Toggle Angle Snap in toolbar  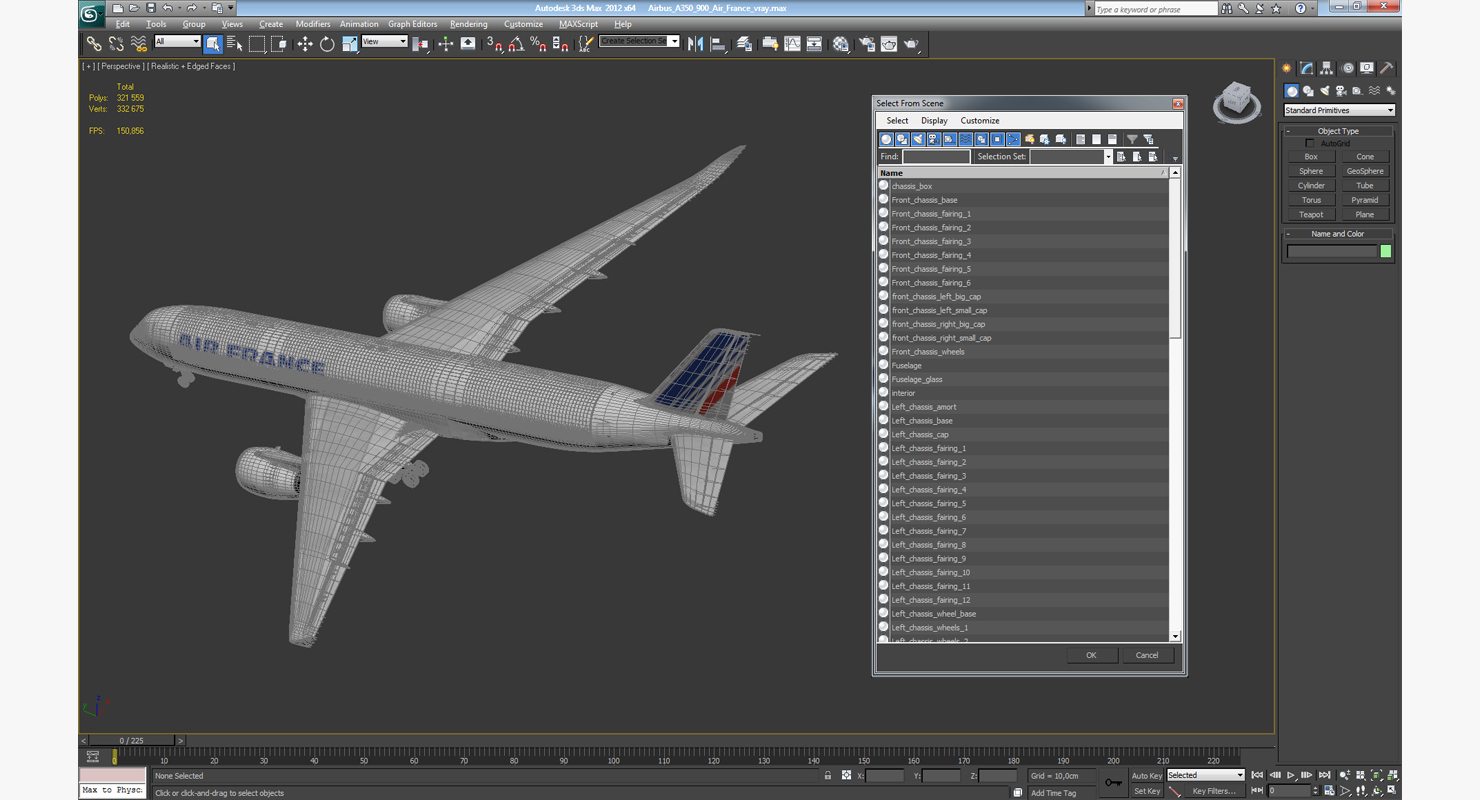pos(516,43)
